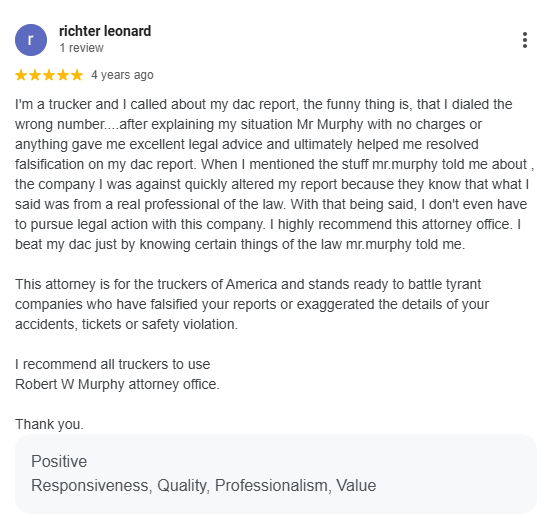Click the purple 'r' profile avatar
551x527 pixels.
pyautogui.click(x=31, y=40)
